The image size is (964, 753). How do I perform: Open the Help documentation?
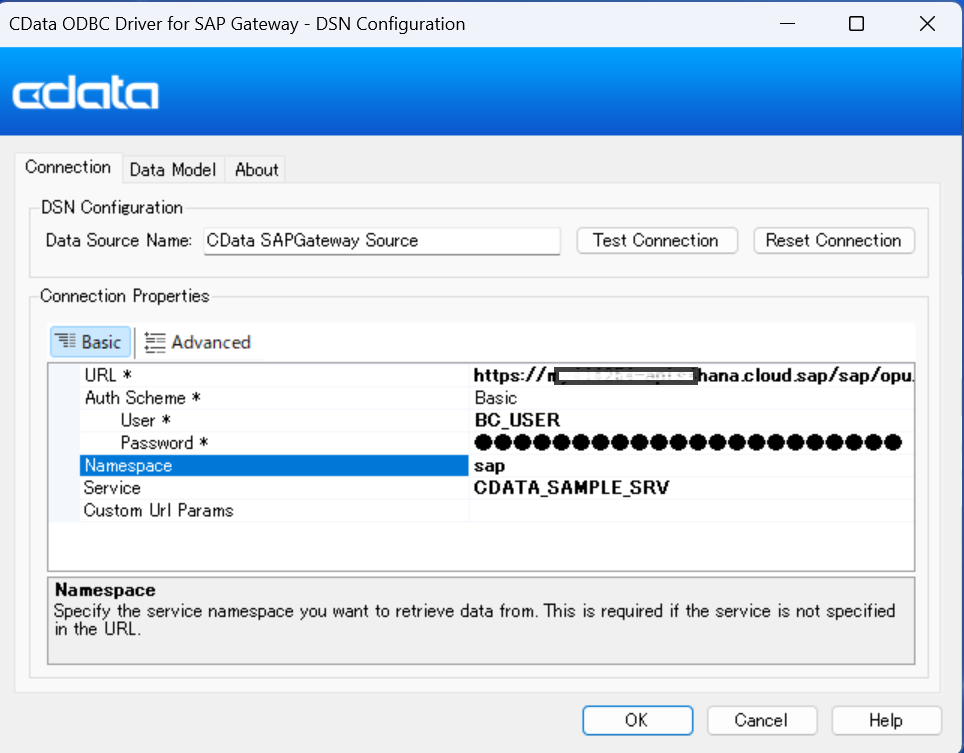(886, 720)
